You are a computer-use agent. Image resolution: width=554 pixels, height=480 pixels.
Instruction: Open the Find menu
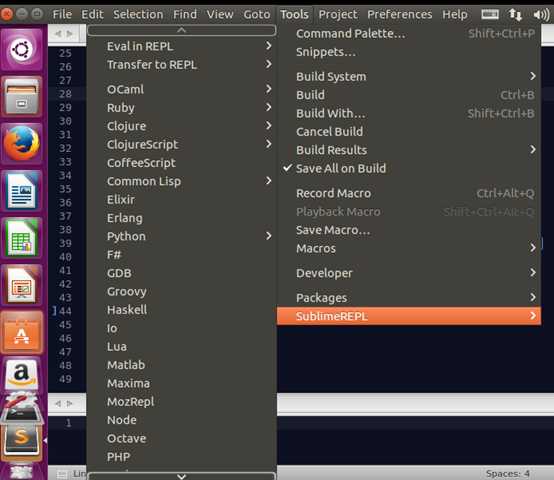click(x=185, y=14)
